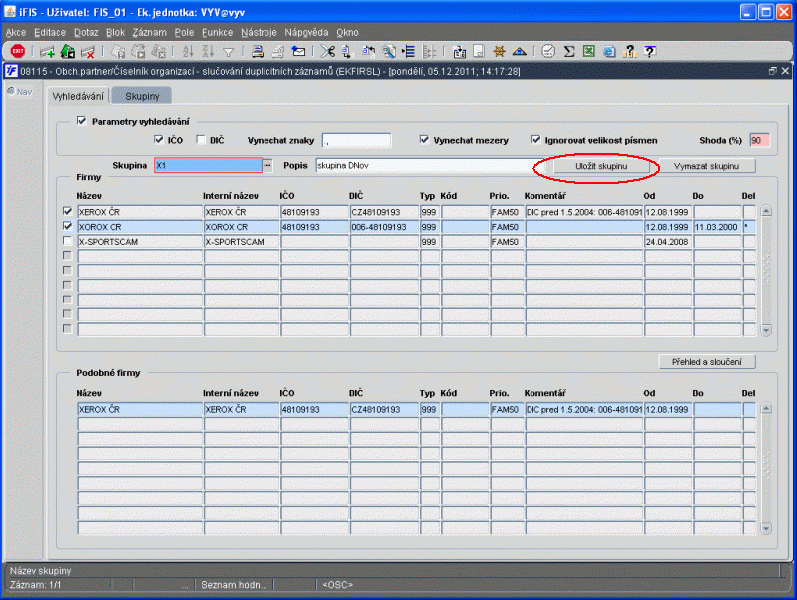
Task: Click the insert new record icon
Action: pos(47,51)
